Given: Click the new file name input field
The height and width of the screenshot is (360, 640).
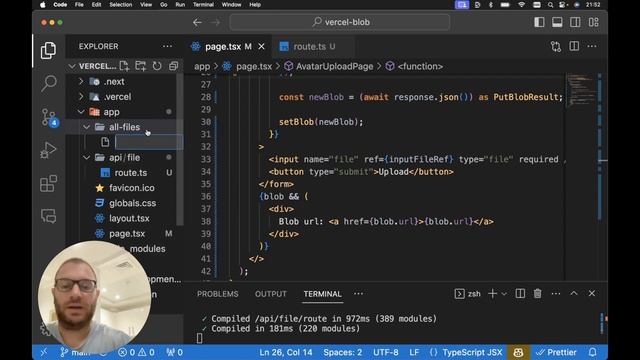Looking at the screenshot, I should [x=149, y=142].
